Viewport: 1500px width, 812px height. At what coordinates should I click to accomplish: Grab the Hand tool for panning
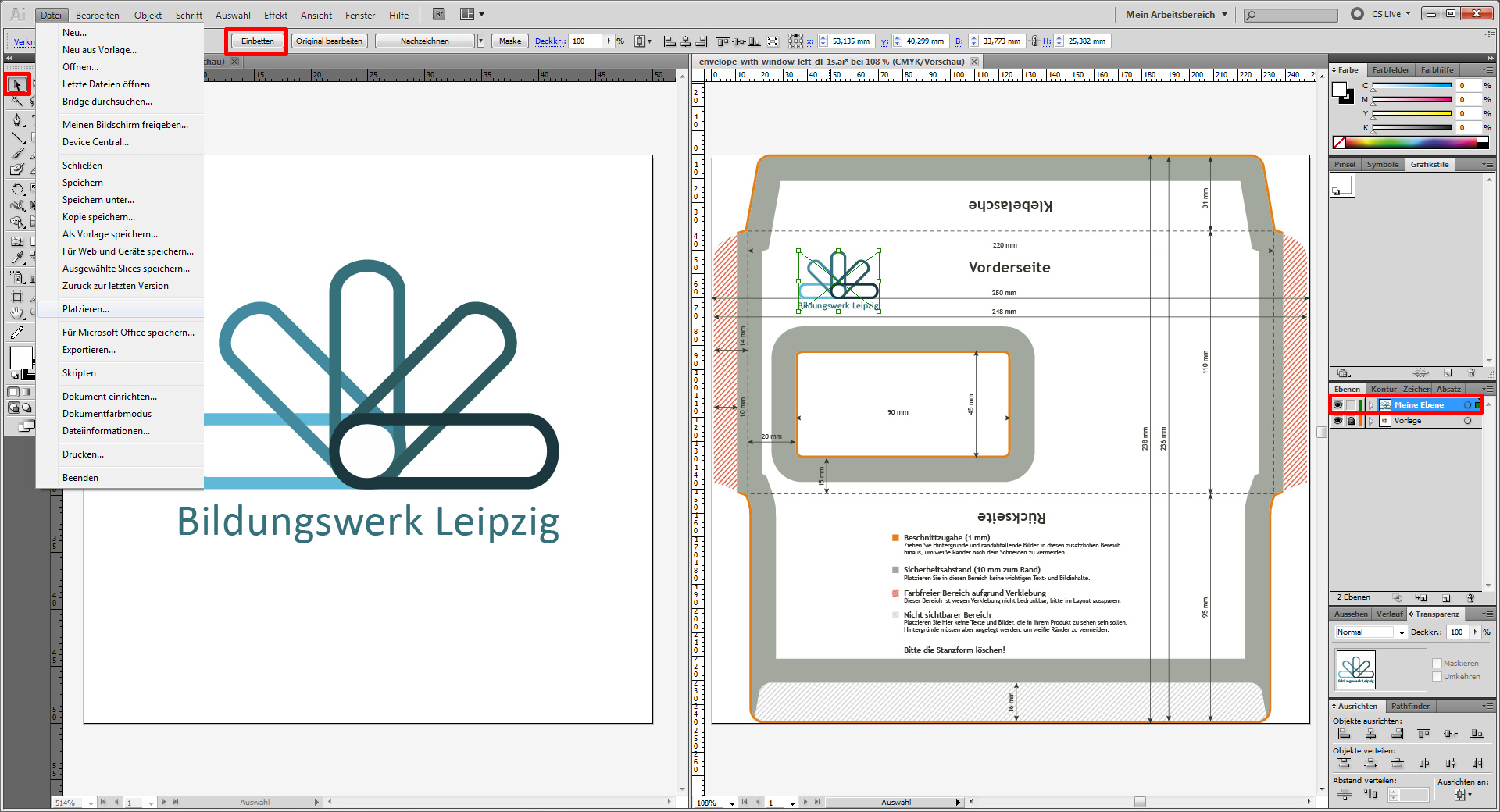click(x=17, y=313)
